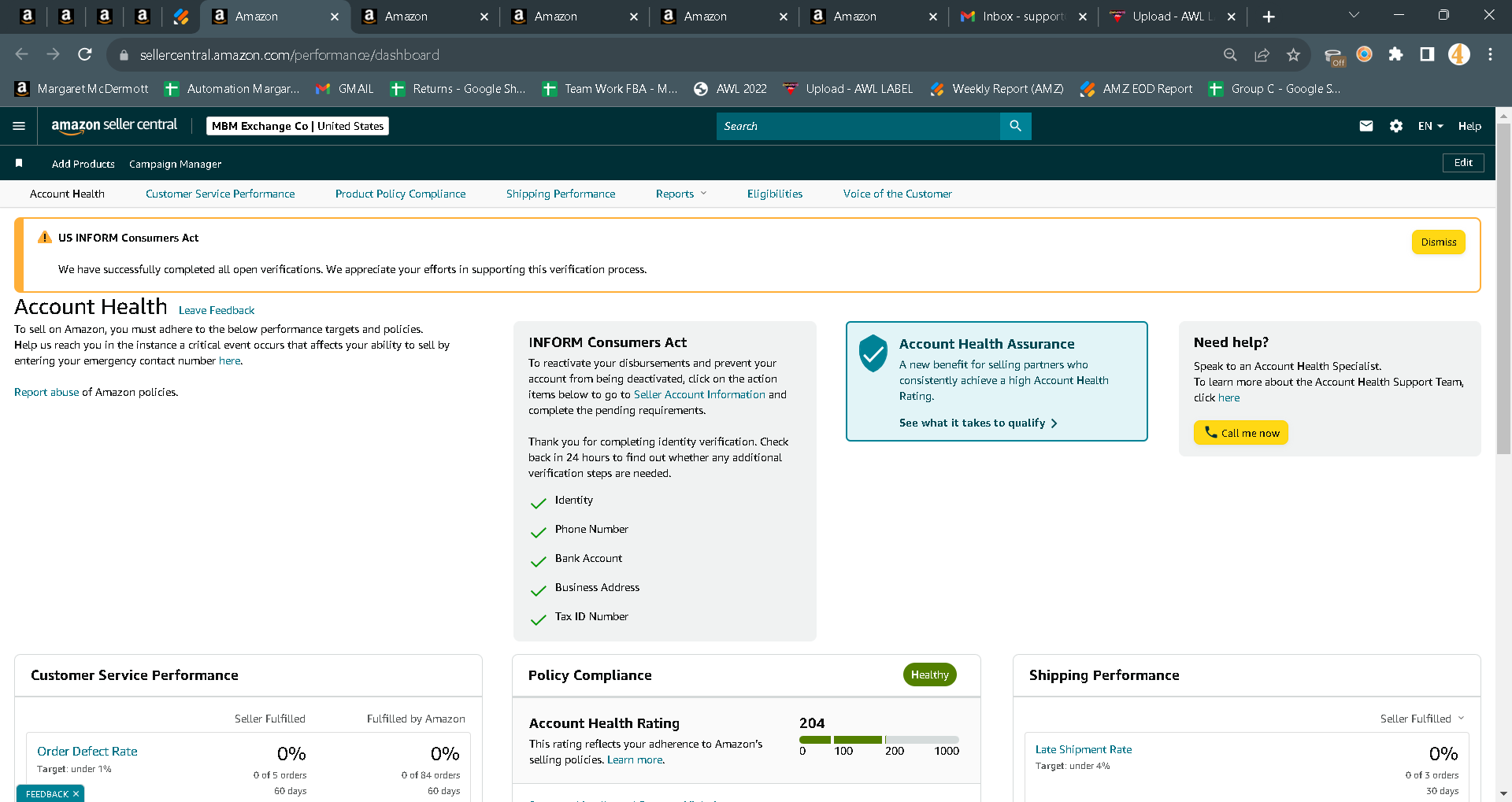Click the Call me now button

pyautogui.click(x=1240, y=433)
